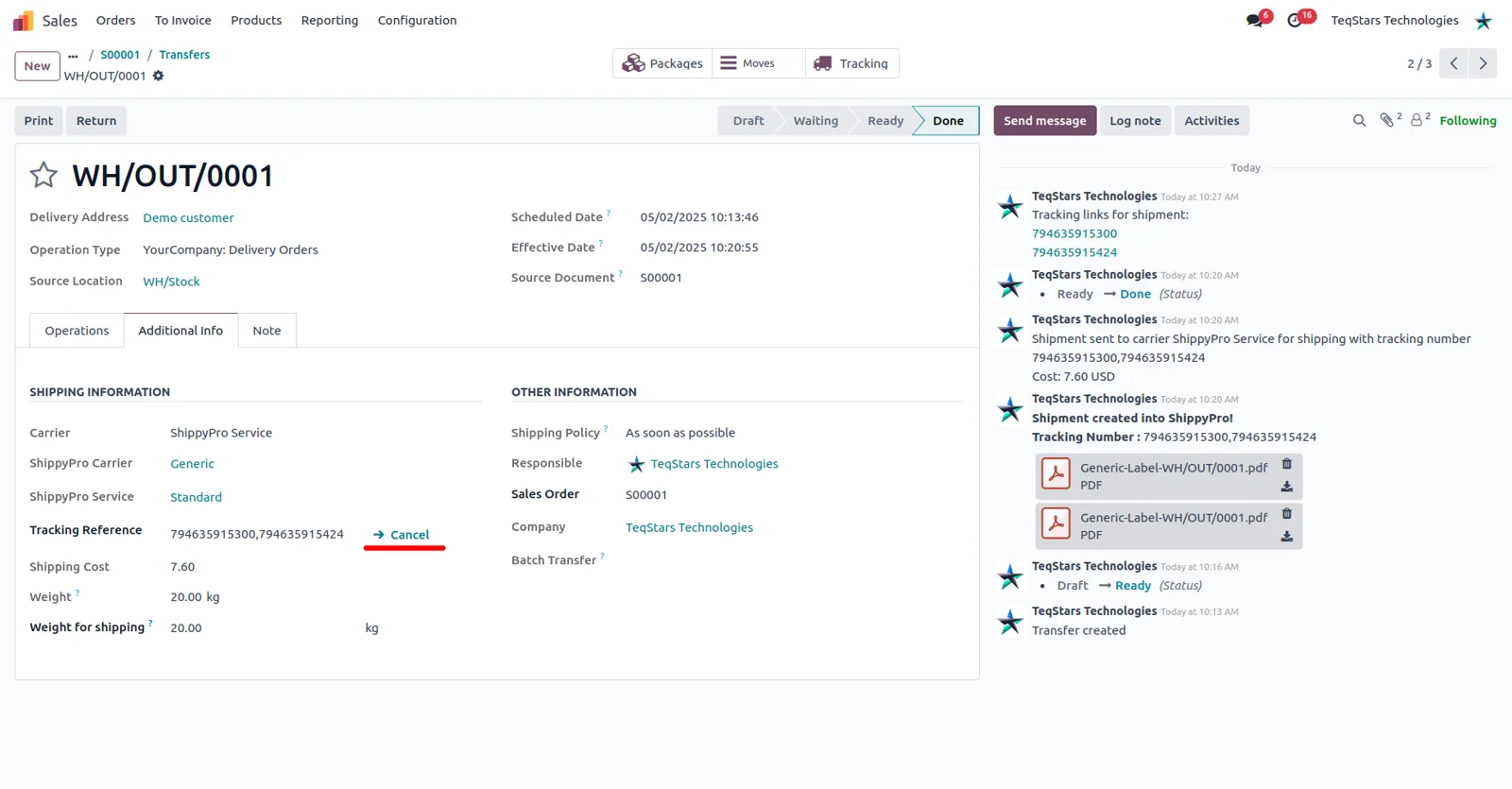This screenshot has width=1512, height=789.
Task: Expand the breadcrumb ellipsis menu
Action: (73, 55)
